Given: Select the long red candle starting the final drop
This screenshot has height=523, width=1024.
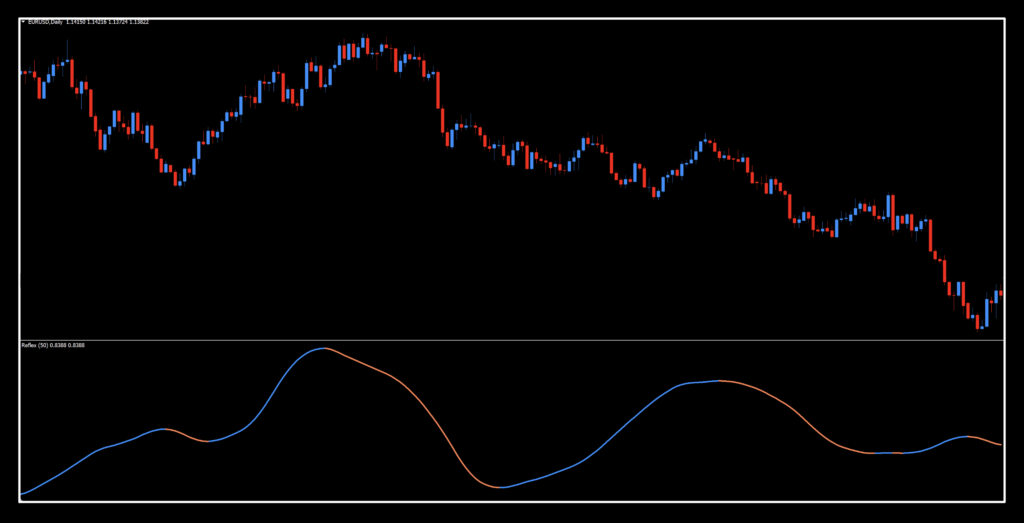Looking at the screenshot, I should point(930,236).
